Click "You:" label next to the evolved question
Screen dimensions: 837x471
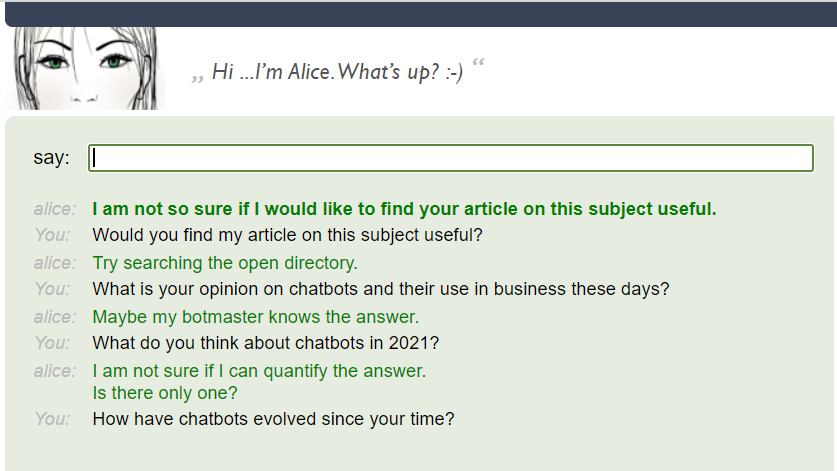[52, 419]
